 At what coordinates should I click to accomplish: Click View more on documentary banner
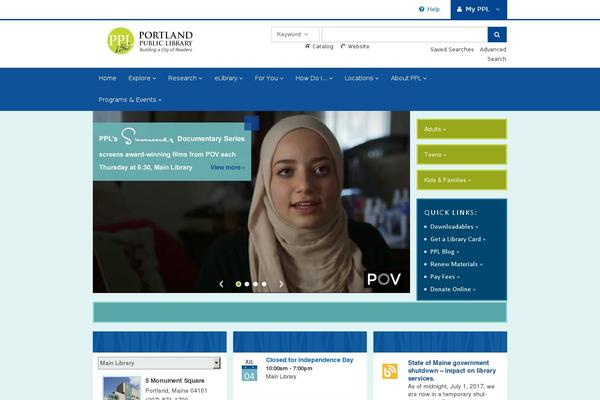point(227,167)
